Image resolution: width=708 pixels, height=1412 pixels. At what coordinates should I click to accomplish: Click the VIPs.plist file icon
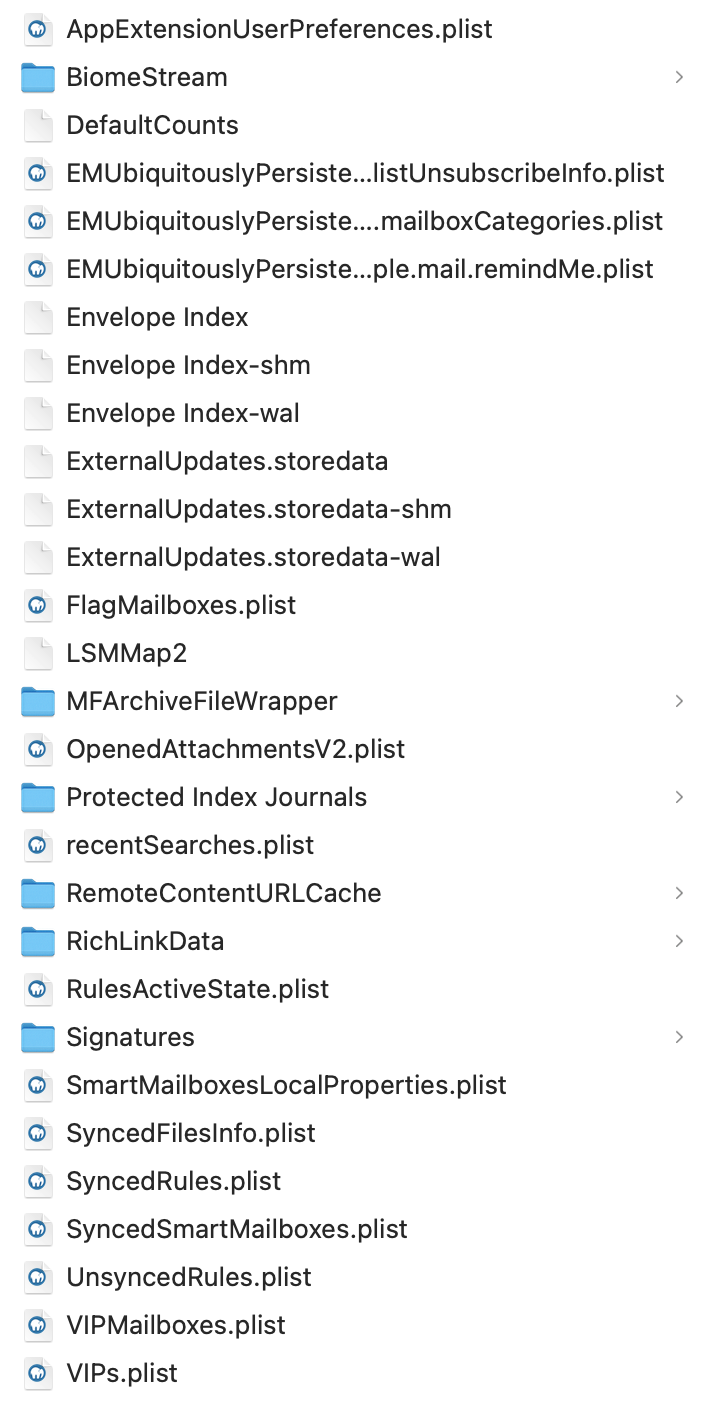38,1373
